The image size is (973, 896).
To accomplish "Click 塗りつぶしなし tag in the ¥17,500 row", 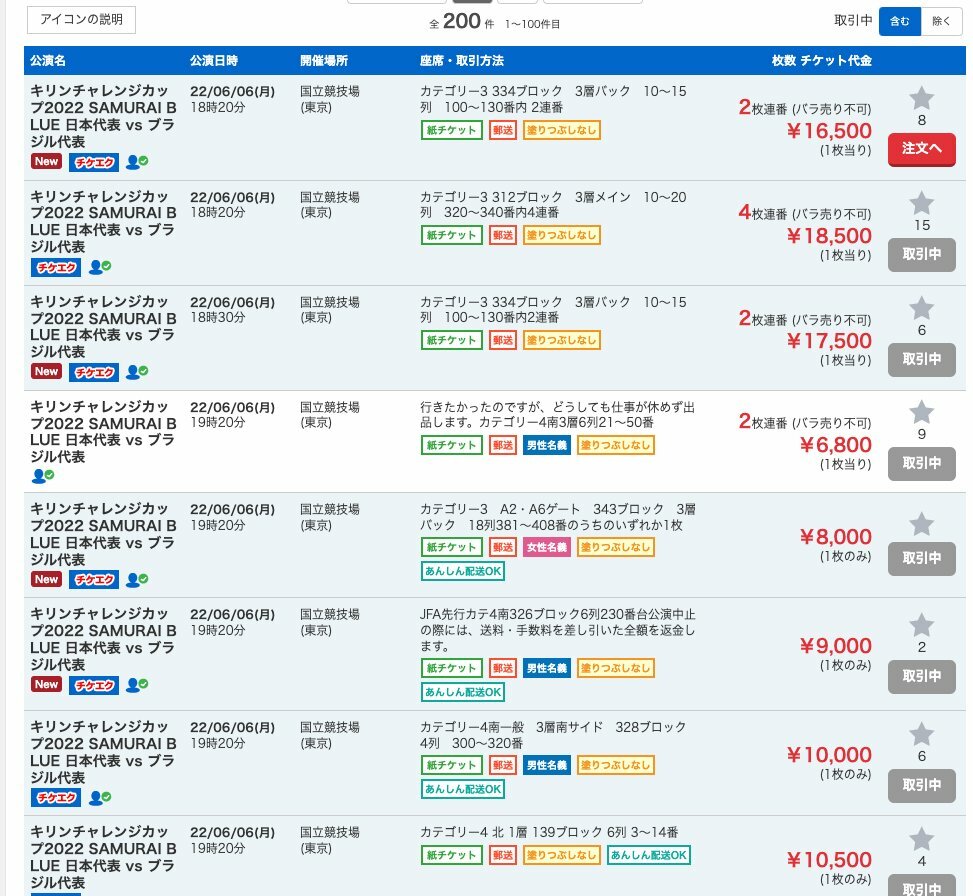I will click(x=562, y=340).
